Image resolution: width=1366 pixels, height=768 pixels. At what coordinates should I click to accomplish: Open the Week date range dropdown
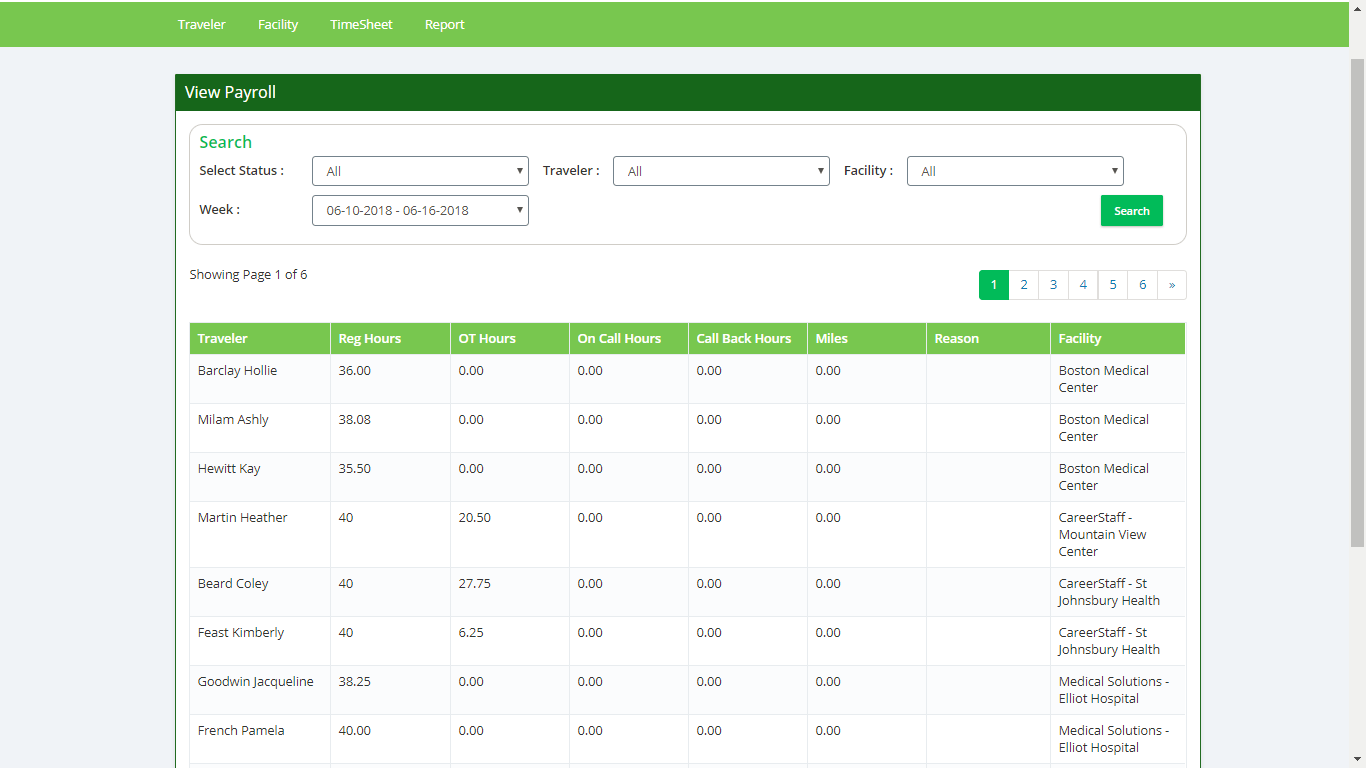(420, 210)
